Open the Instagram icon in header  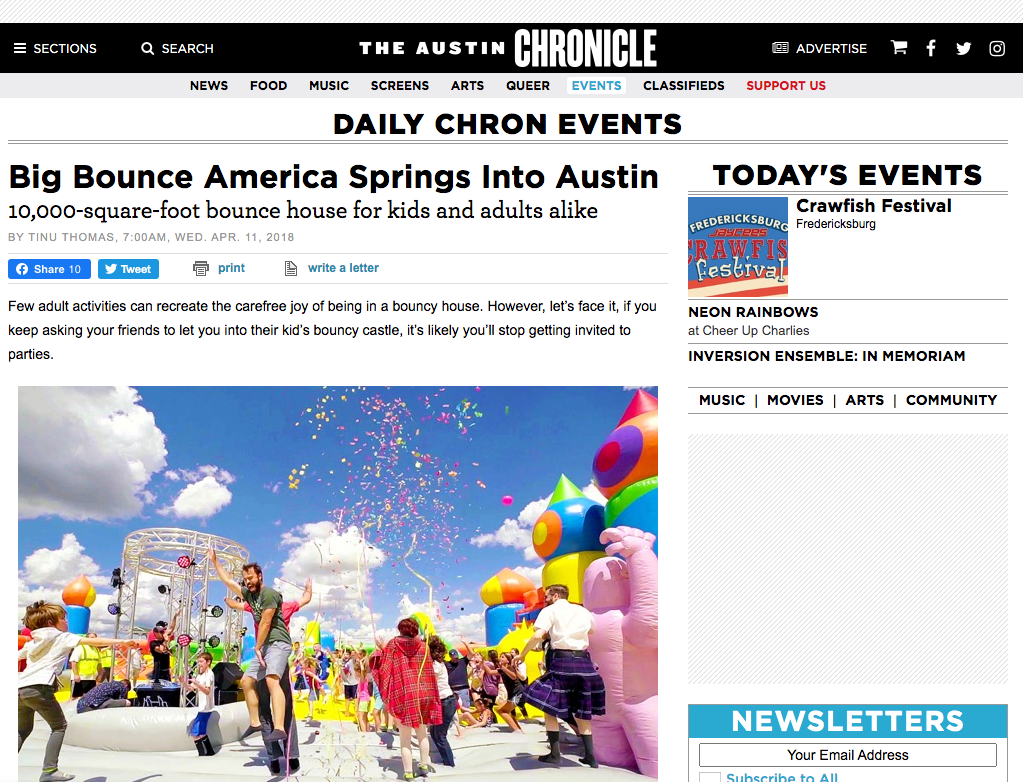click(x=997, y=48)
